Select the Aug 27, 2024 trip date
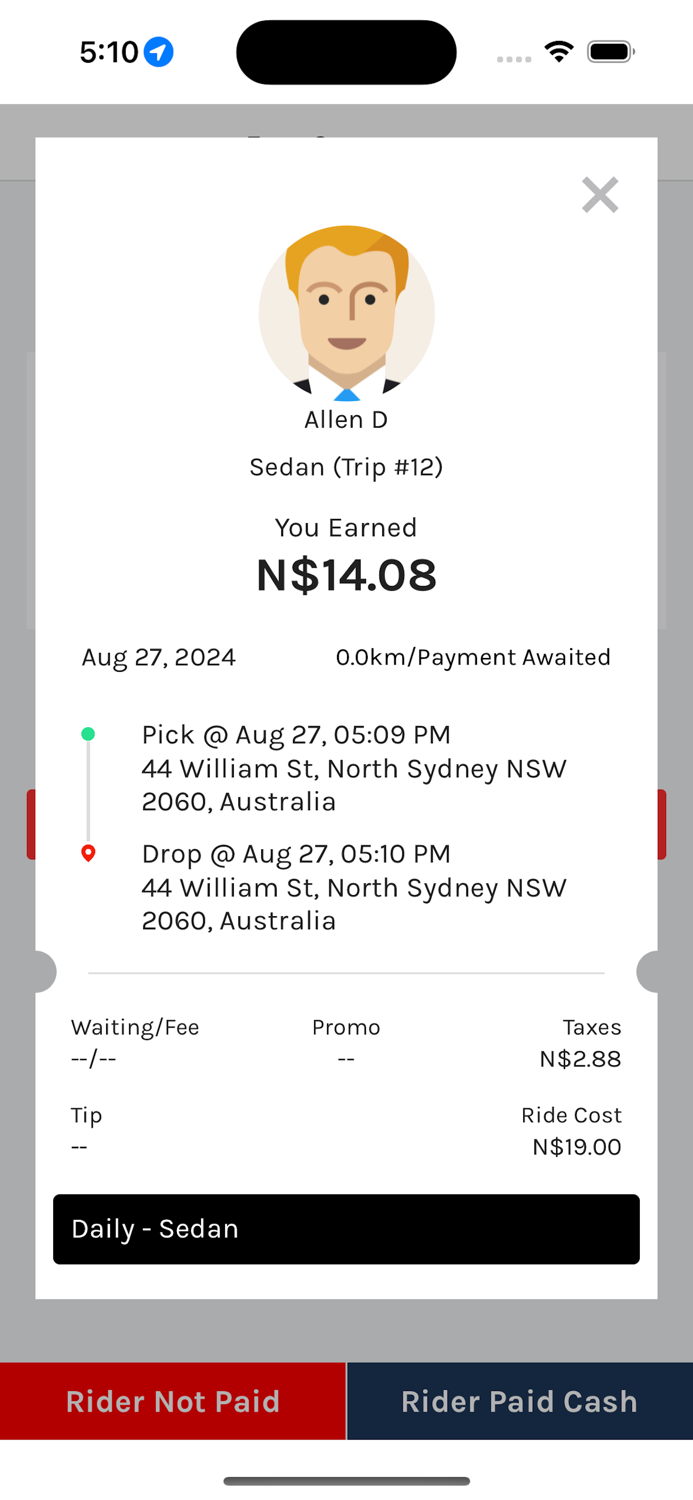The width and height of the screenshot is (693, 1500). [159, 657]
